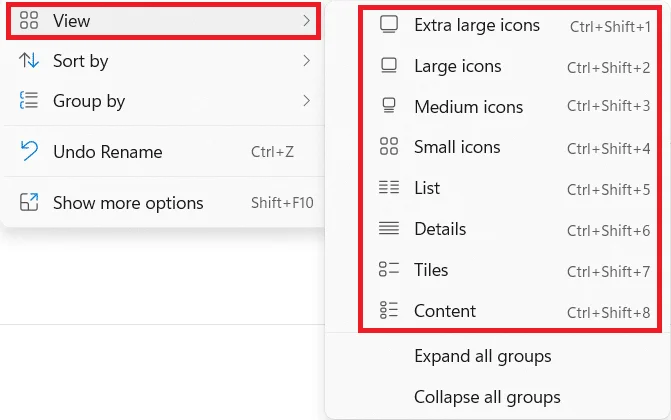
Task: Click the Shift+F10 shortcut text
Action: 282,203
